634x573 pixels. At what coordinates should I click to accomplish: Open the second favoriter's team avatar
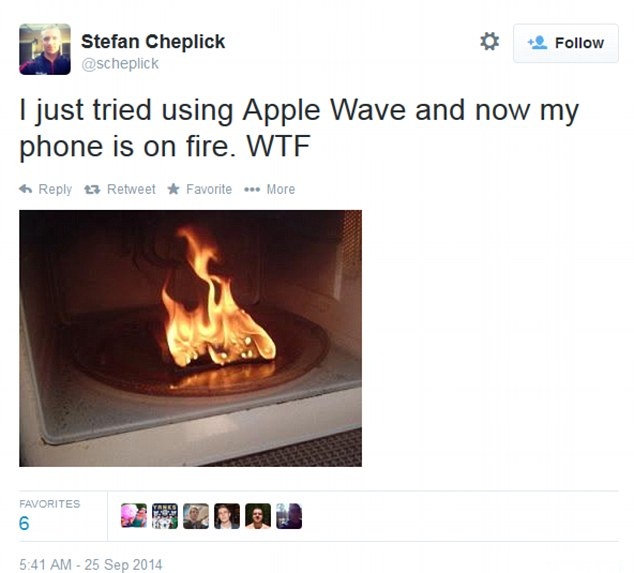[x=165, y=516]
